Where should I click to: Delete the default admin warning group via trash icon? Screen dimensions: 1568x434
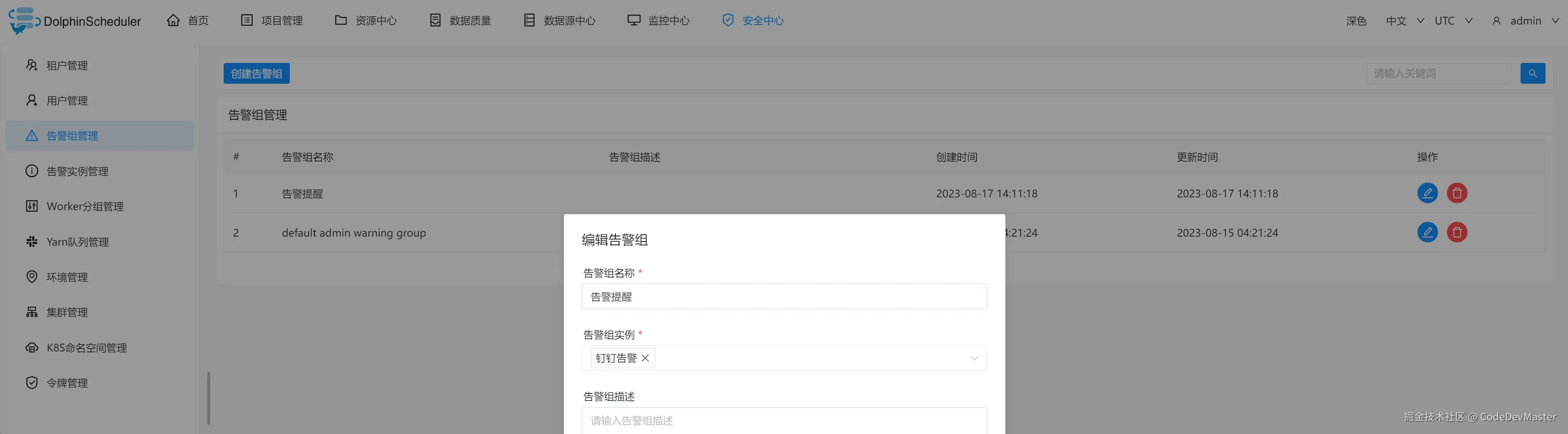coord(1457,232)
